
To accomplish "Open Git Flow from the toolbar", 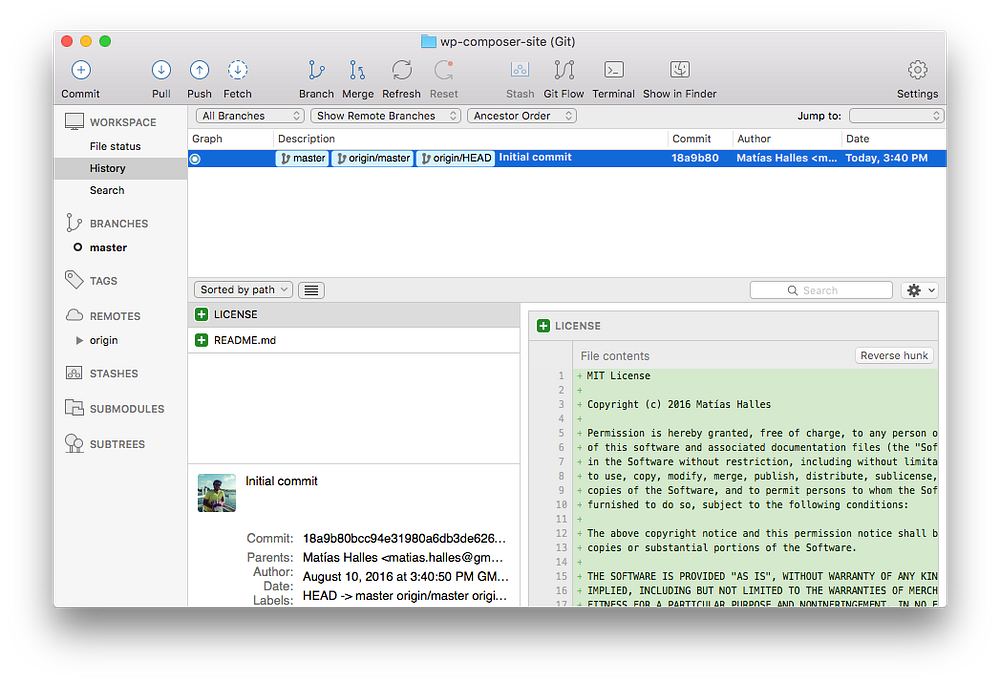I will pos(564,70).
